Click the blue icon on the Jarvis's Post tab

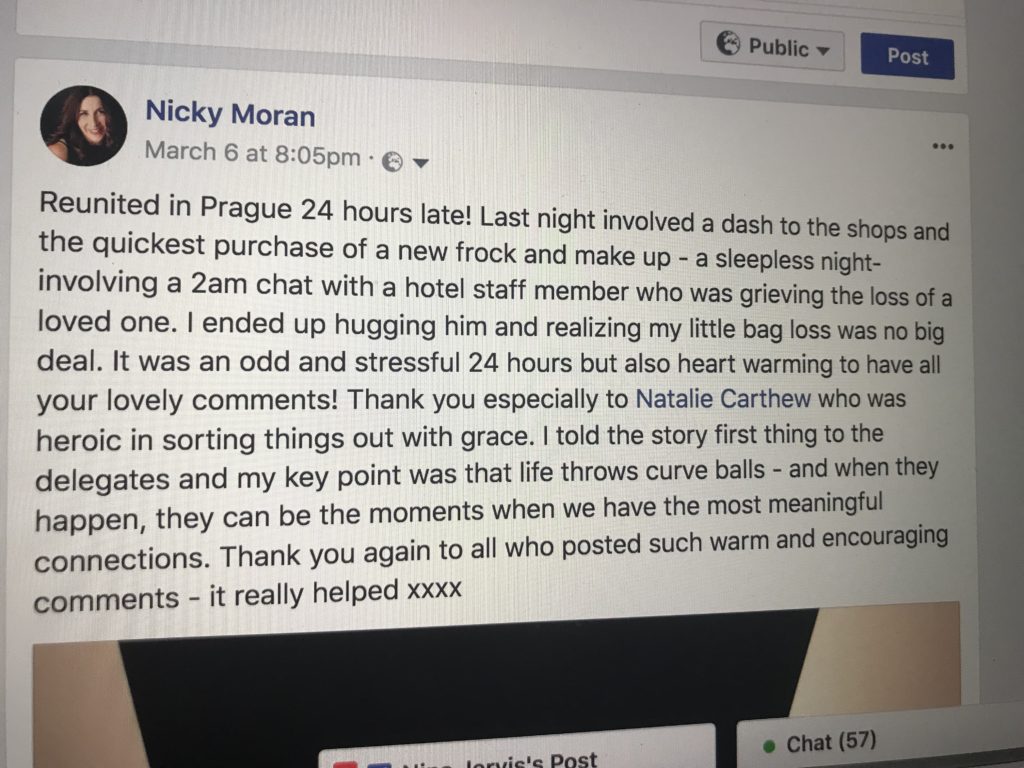point(381,764)
